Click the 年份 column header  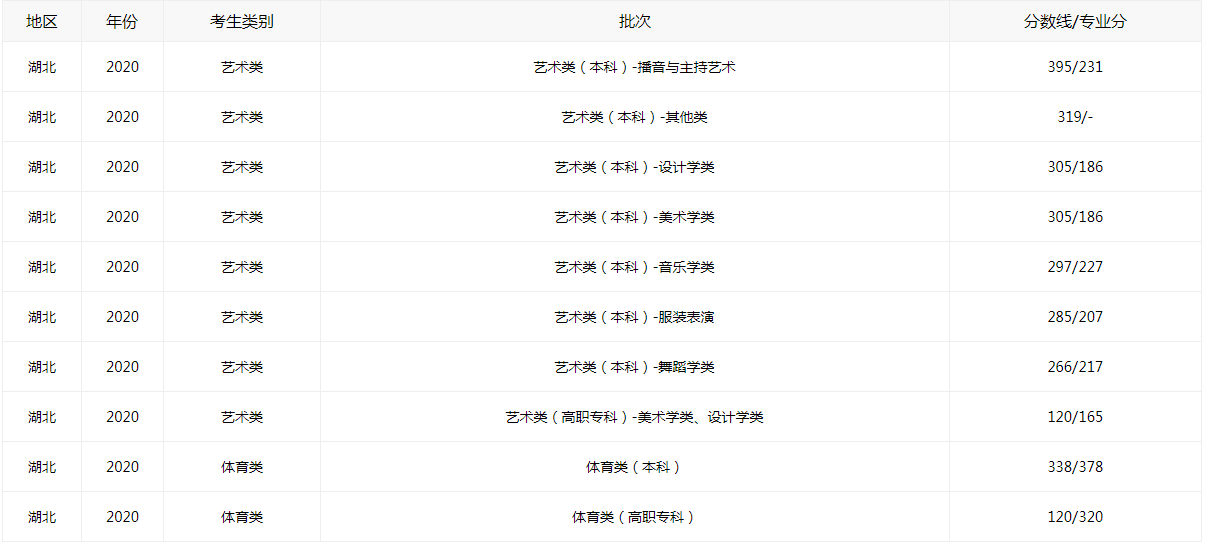[122, 21]
